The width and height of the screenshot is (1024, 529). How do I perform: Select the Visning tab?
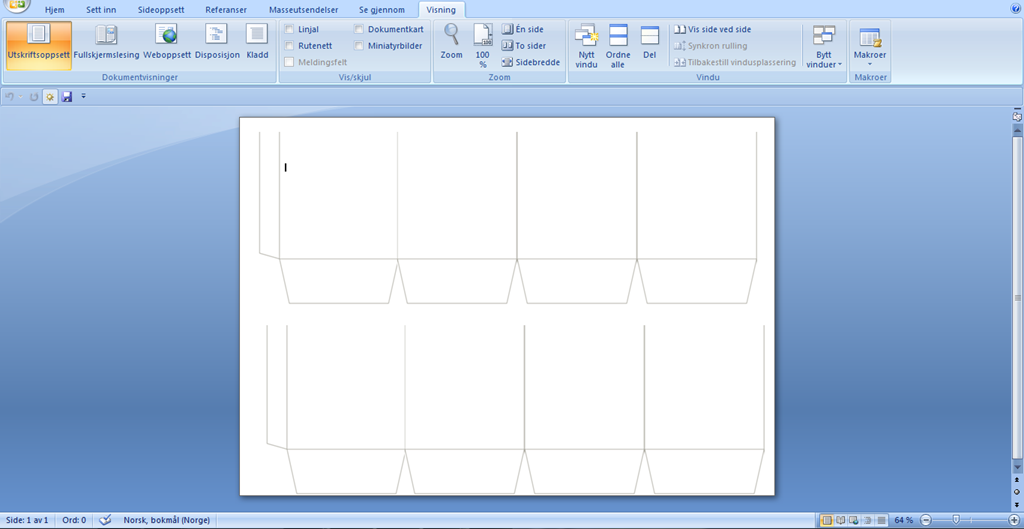click(441, 10)
